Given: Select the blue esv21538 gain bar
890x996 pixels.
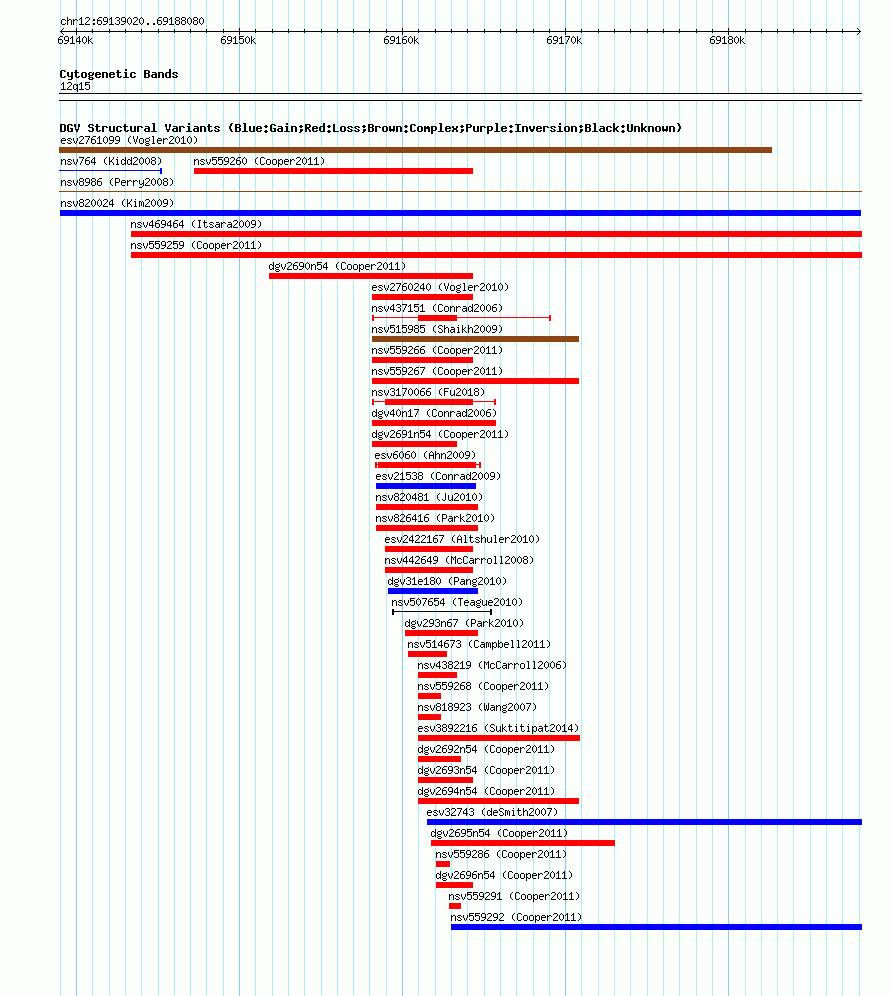Looking at the screenshot, I should (x=426, y=486).
